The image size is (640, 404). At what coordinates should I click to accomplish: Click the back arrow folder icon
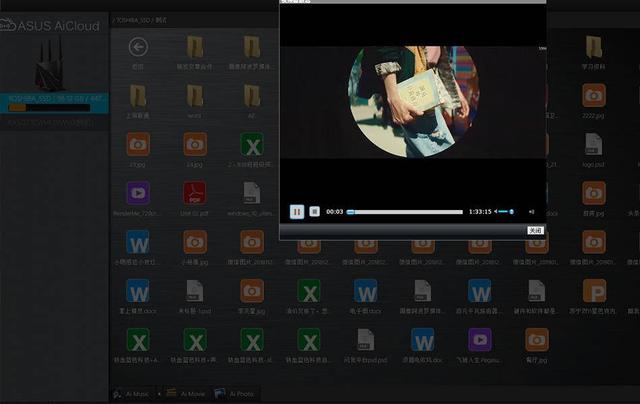(x=138, y=46)
